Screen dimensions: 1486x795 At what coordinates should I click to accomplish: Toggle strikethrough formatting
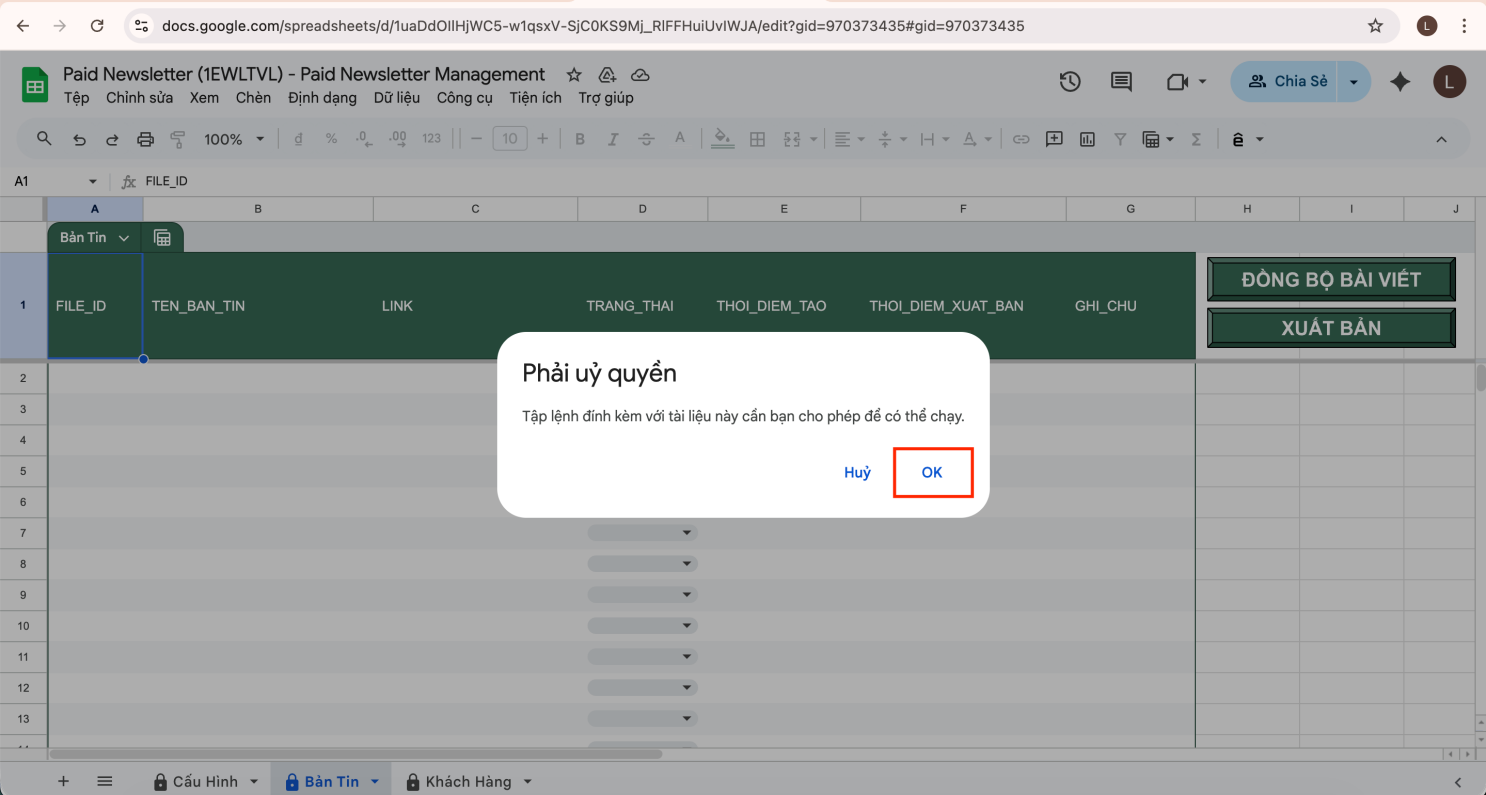pyautogui.click(x=646, y=139)
